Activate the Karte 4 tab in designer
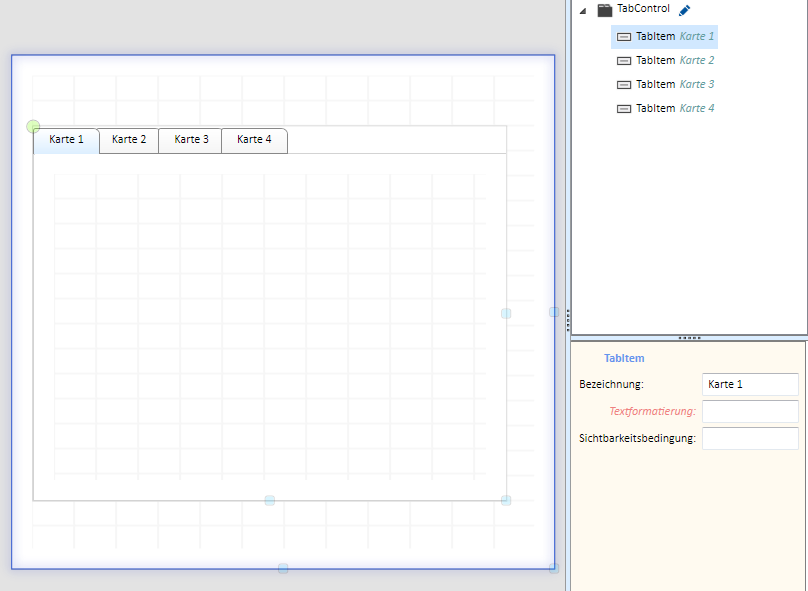Viewport: 808px width, 591px height. [x=254, y=140]
